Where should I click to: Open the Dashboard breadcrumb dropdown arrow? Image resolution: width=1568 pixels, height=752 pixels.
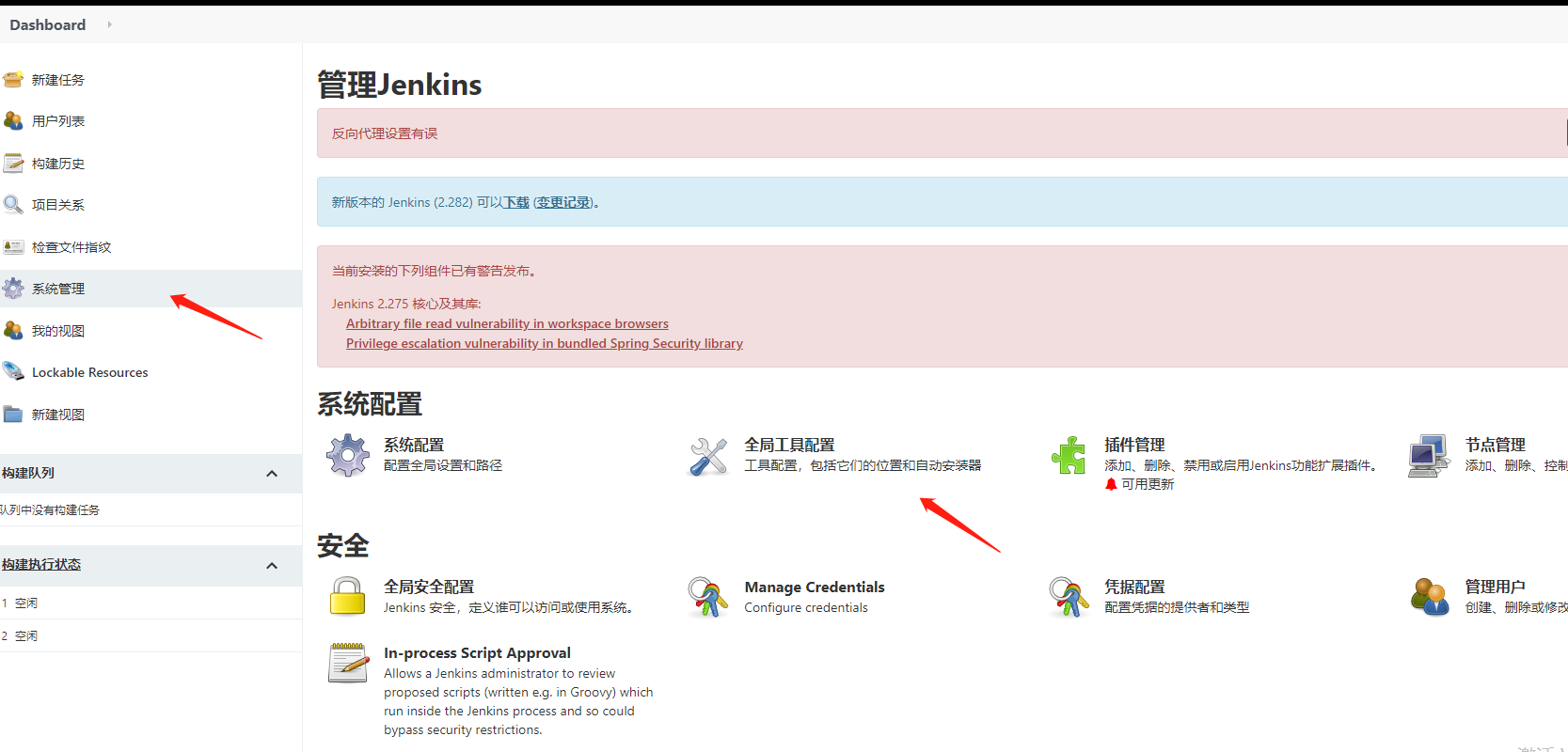pos(109,24)
